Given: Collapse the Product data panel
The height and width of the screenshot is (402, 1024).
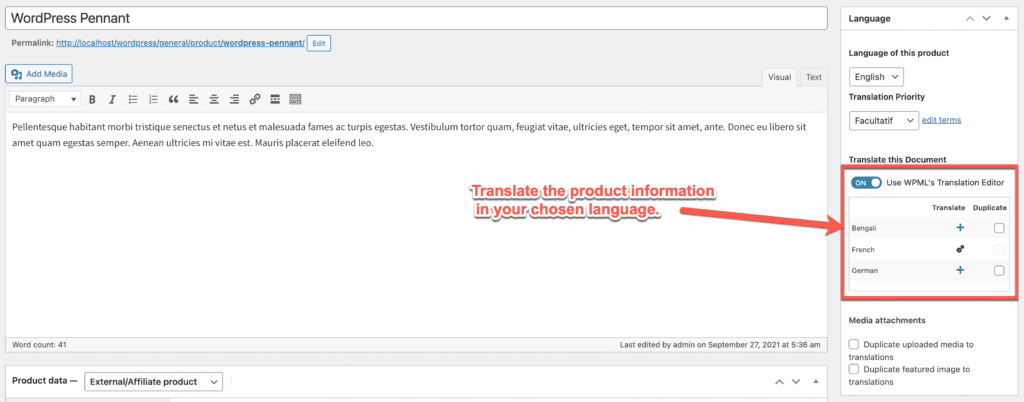Looking at the screenshot, I should click(x=815, y=381).
